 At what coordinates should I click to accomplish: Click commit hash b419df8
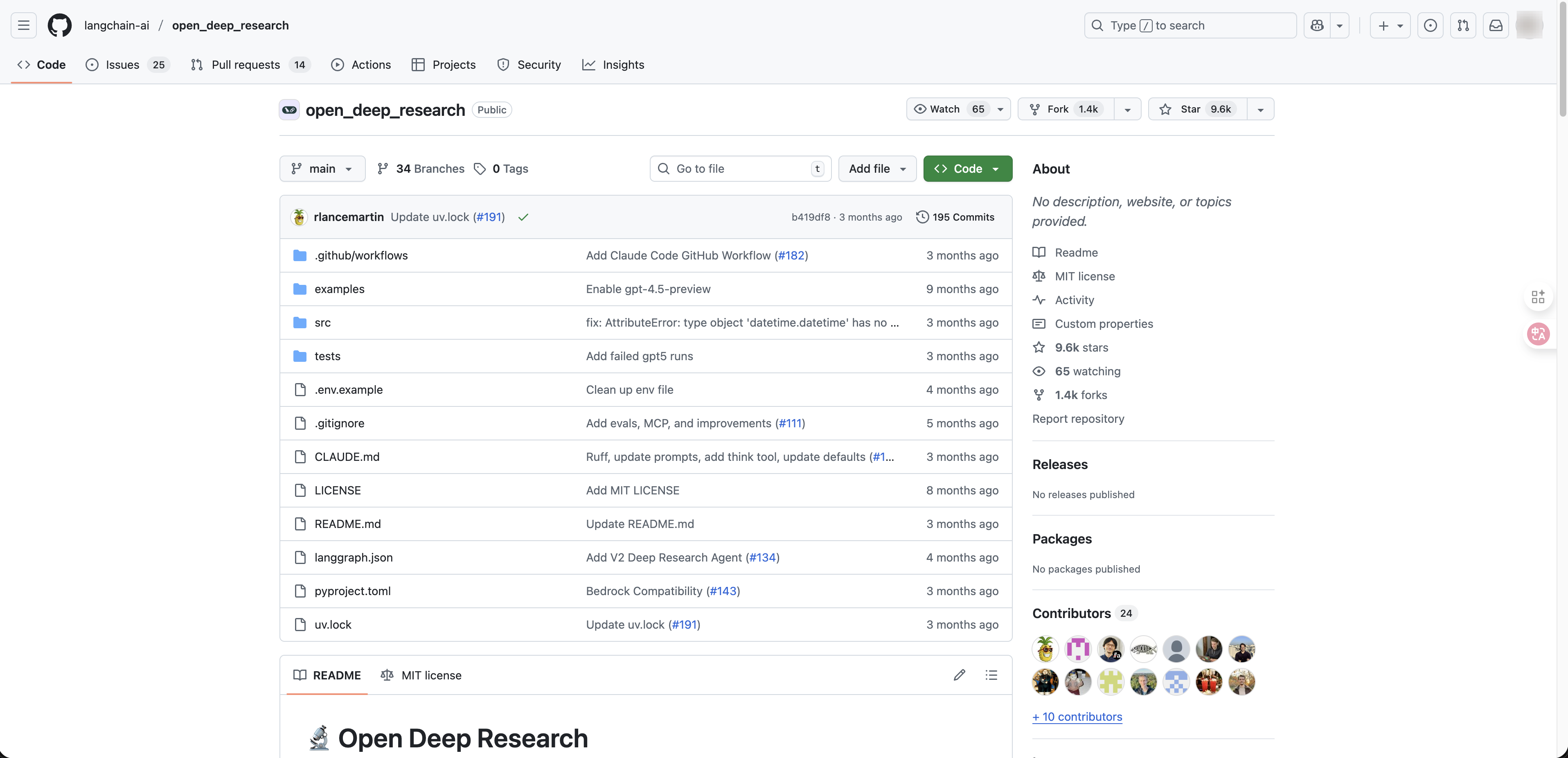coord(810,217)
